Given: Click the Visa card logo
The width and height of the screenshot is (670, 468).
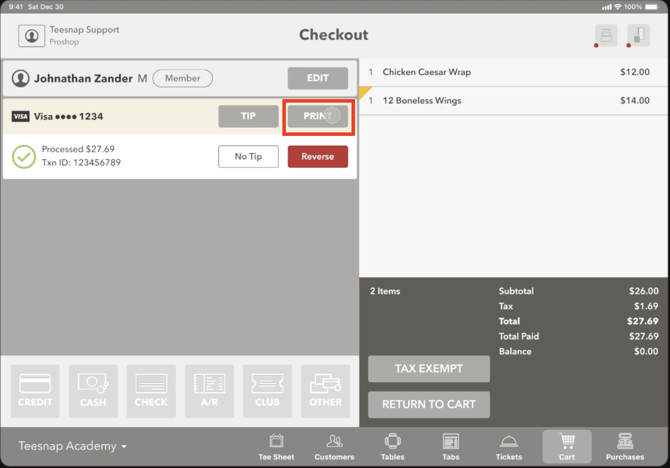Looking at the screenshot, I should (x=21, y=116).
